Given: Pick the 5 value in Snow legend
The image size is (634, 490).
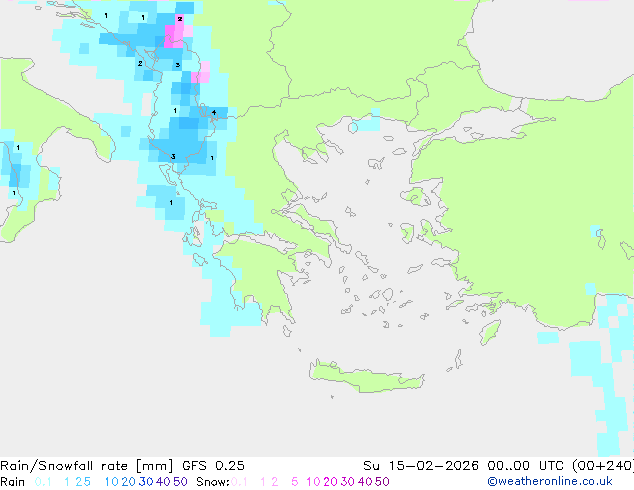Looking at the screenshot, I should click(x=295, y=482).
